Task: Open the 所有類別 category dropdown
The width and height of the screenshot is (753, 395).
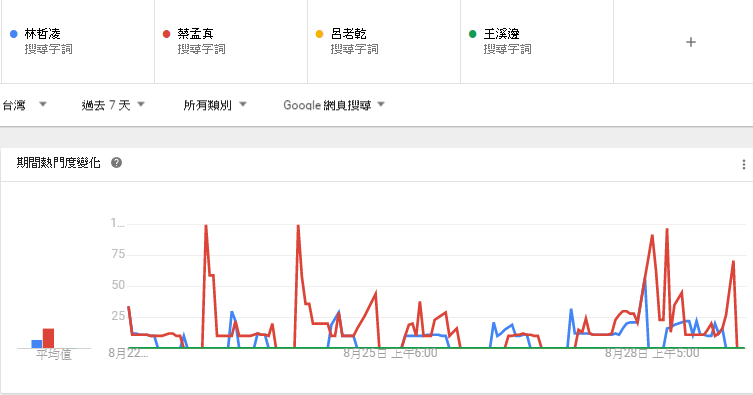Action: pos(215,105)
